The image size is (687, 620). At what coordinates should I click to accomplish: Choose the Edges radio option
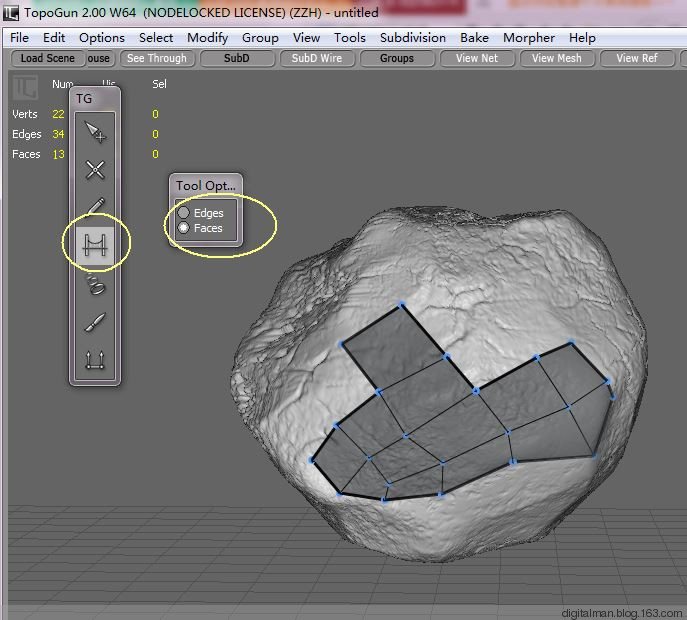(x=184, y=213)
